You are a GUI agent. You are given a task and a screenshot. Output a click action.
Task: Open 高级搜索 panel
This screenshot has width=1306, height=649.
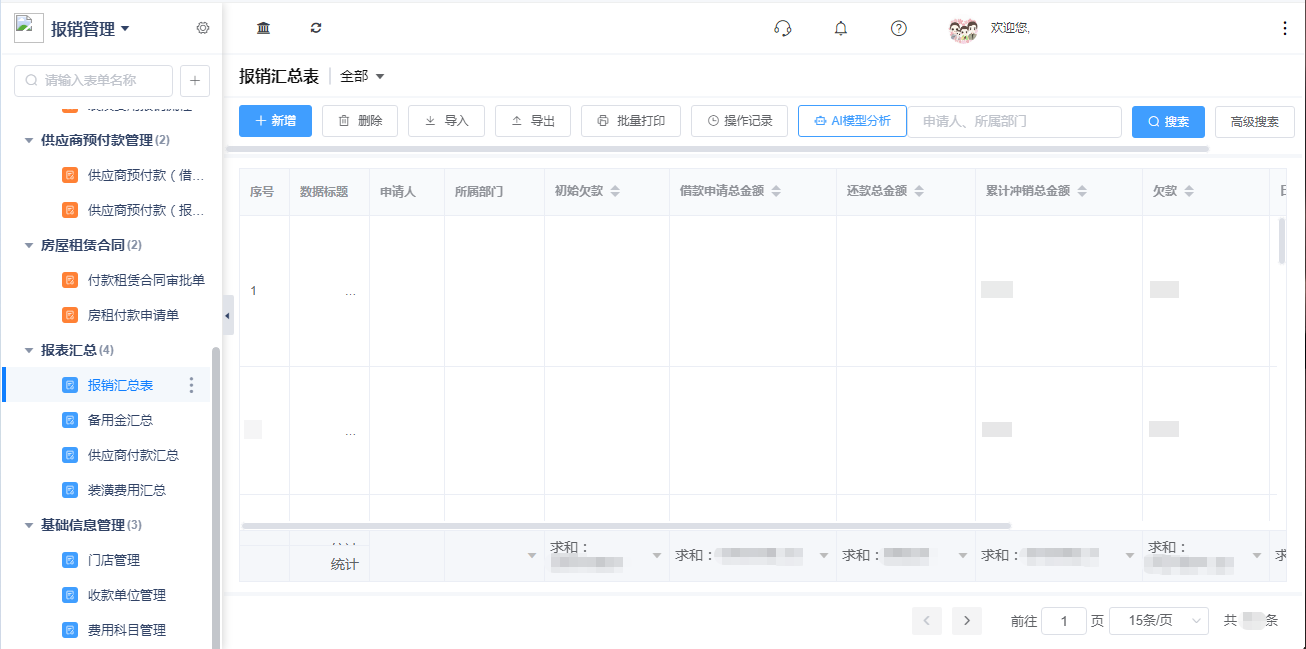click(1255, 122)
